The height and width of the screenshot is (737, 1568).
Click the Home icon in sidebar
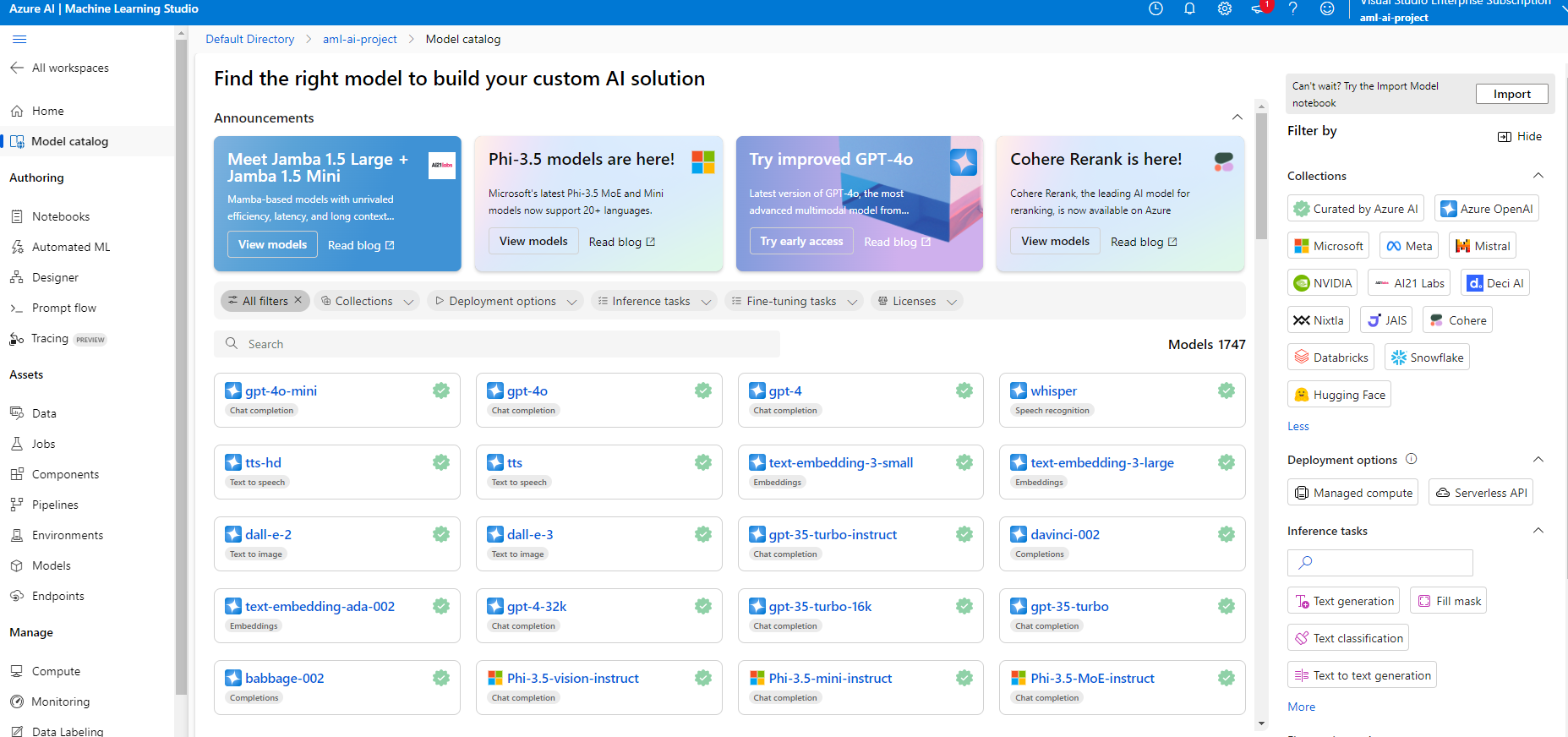(17, 111)
